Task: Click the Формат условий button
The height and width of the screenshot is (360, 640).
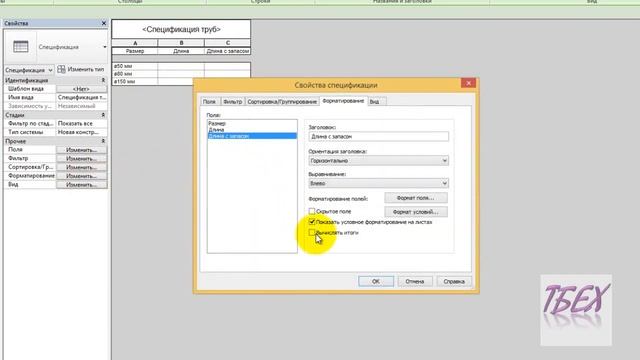Action: (416, 212)
